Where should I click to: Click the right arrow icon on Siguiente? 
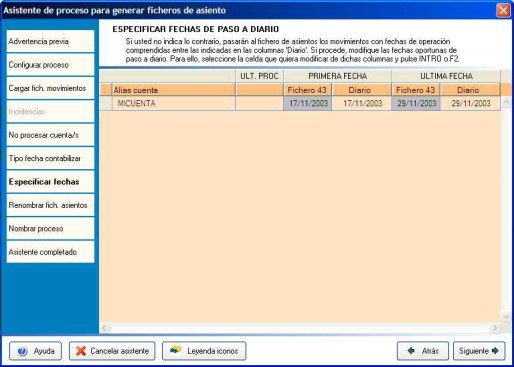(495, 351)
